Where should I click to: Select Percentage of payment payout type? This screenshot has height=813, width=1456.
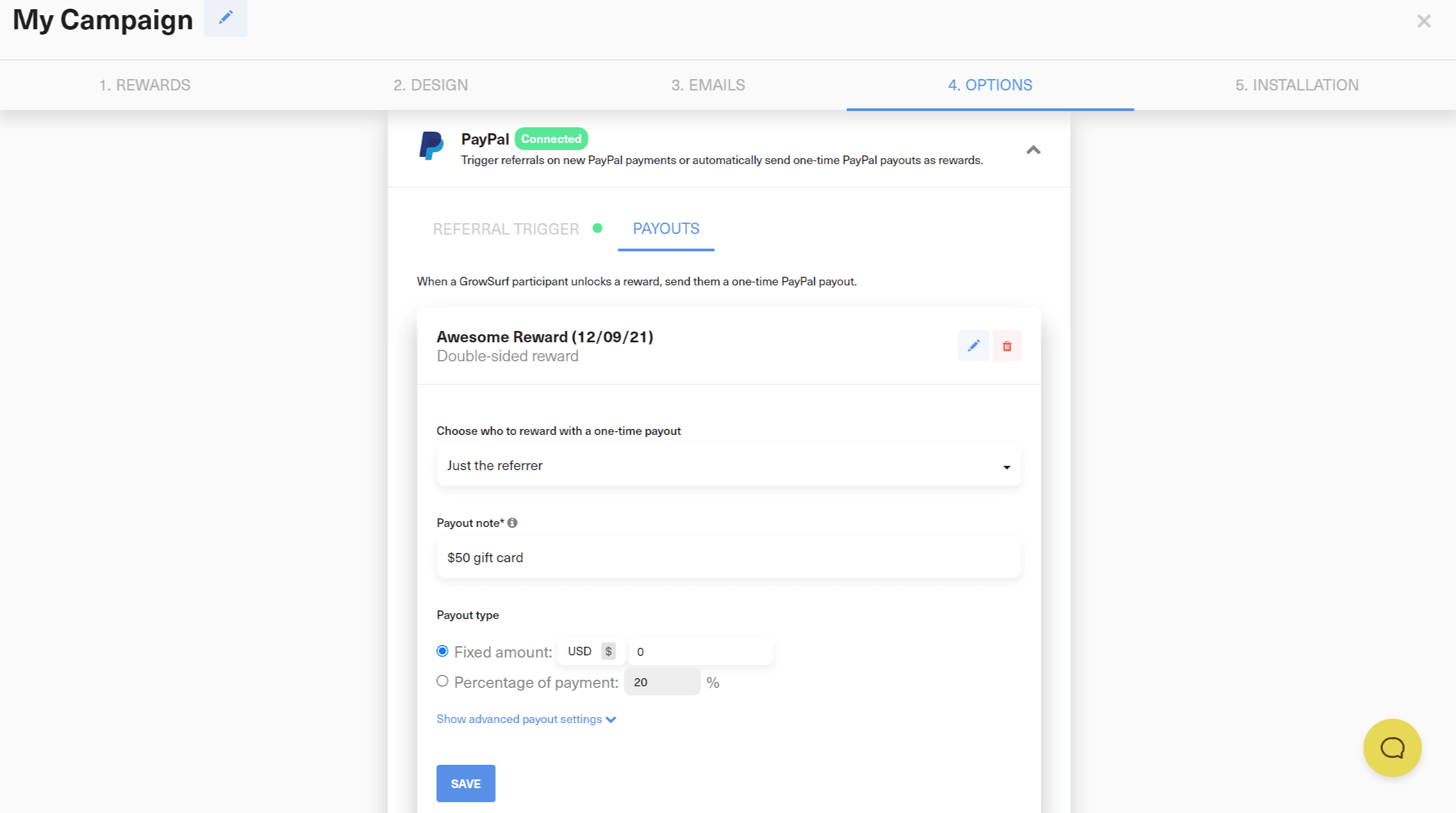[442, 681]
